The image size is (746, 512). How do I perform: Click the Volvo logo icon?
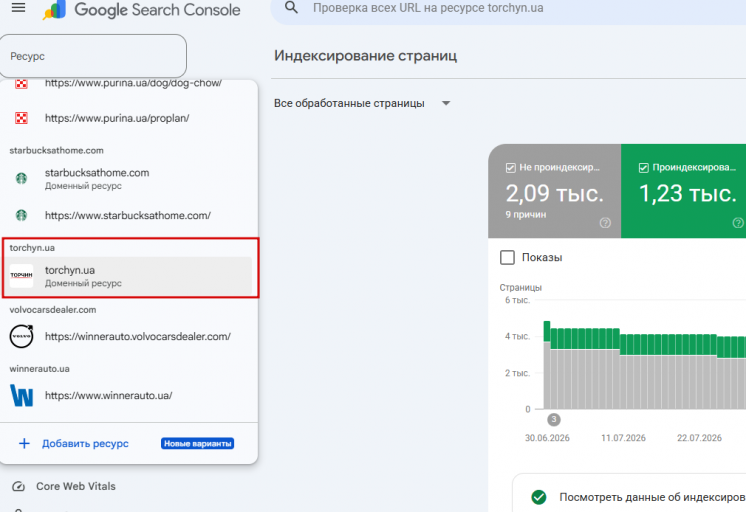(x=21, y=336)
